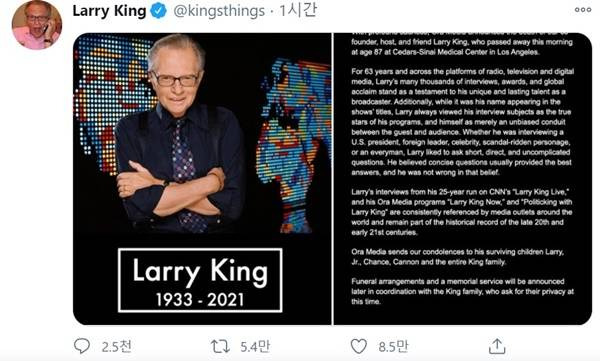This screenshot has height=361, width=600.
Task: Click the reply speech bubble icon
Action: 82,346
